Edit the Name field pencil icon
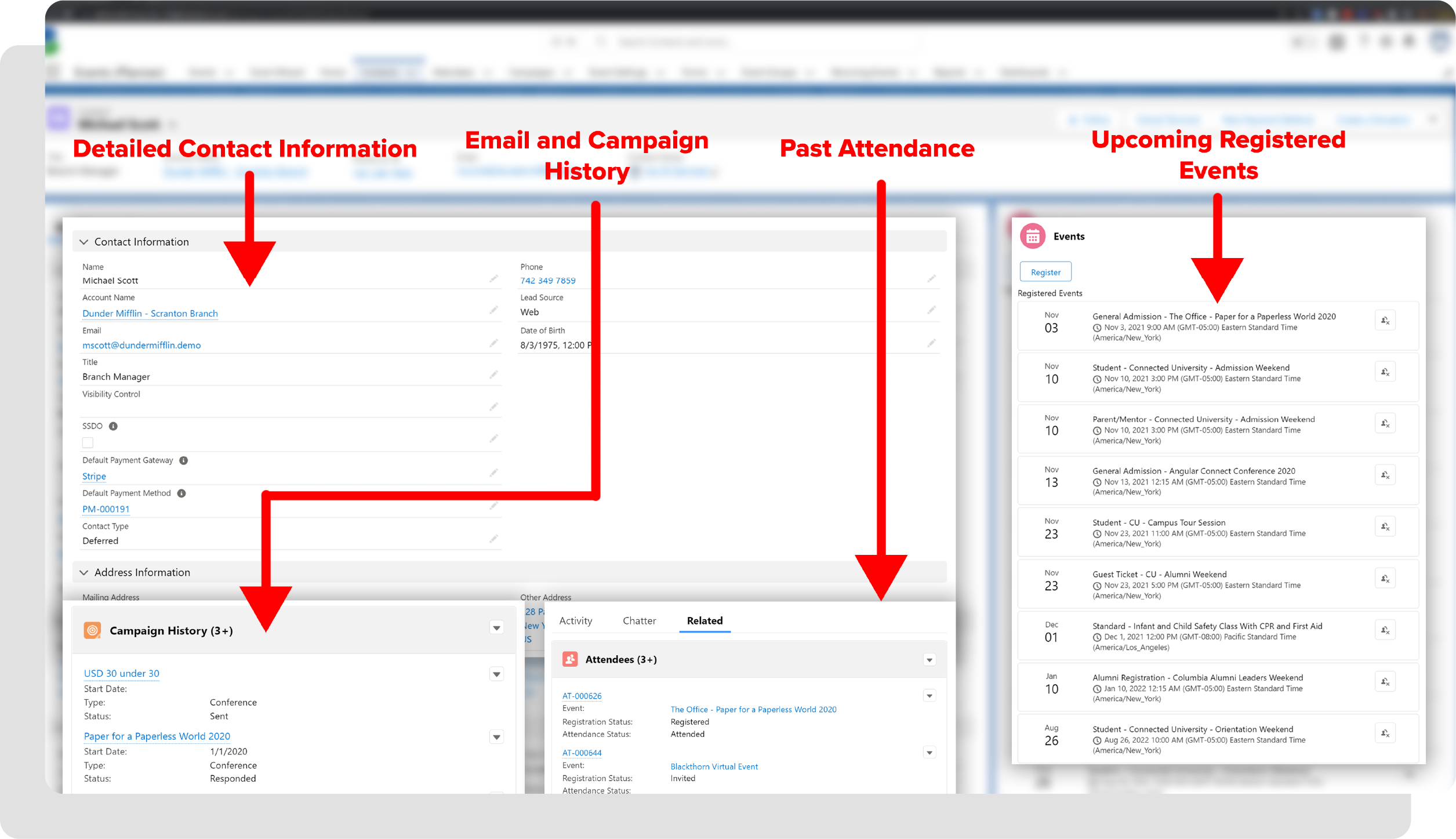Image resolution: width=1456 pixels, height=839 pixels. (493, 279)
